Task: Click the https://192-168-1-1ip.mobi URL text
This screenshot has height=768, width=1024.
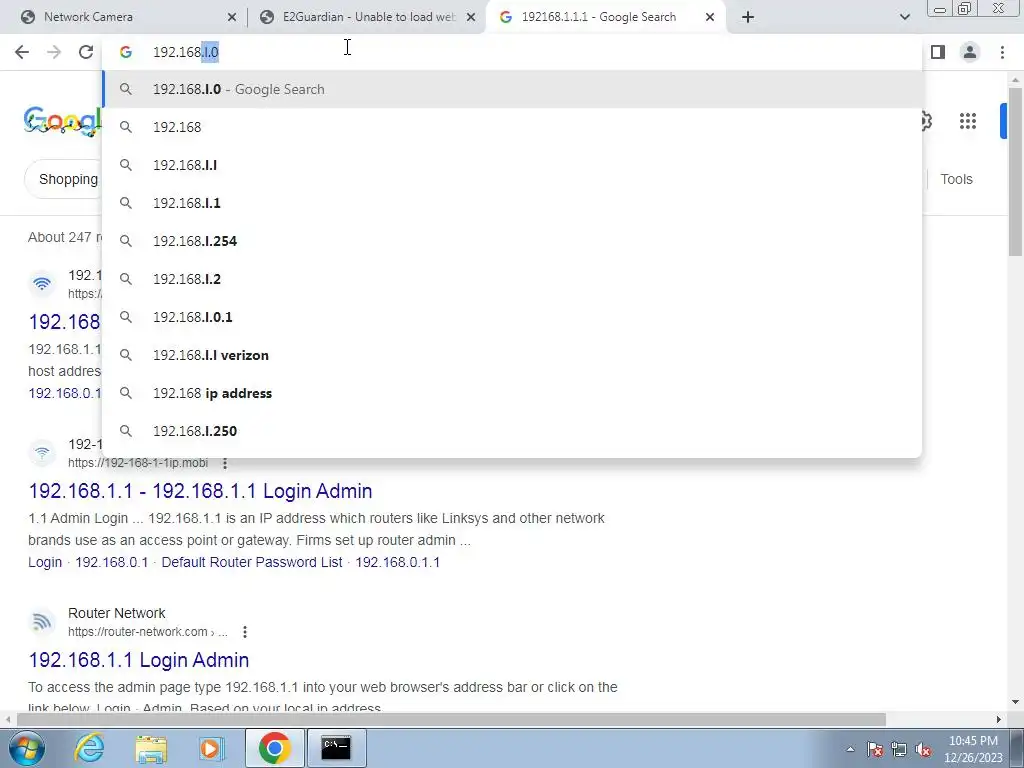Action: 138,463
